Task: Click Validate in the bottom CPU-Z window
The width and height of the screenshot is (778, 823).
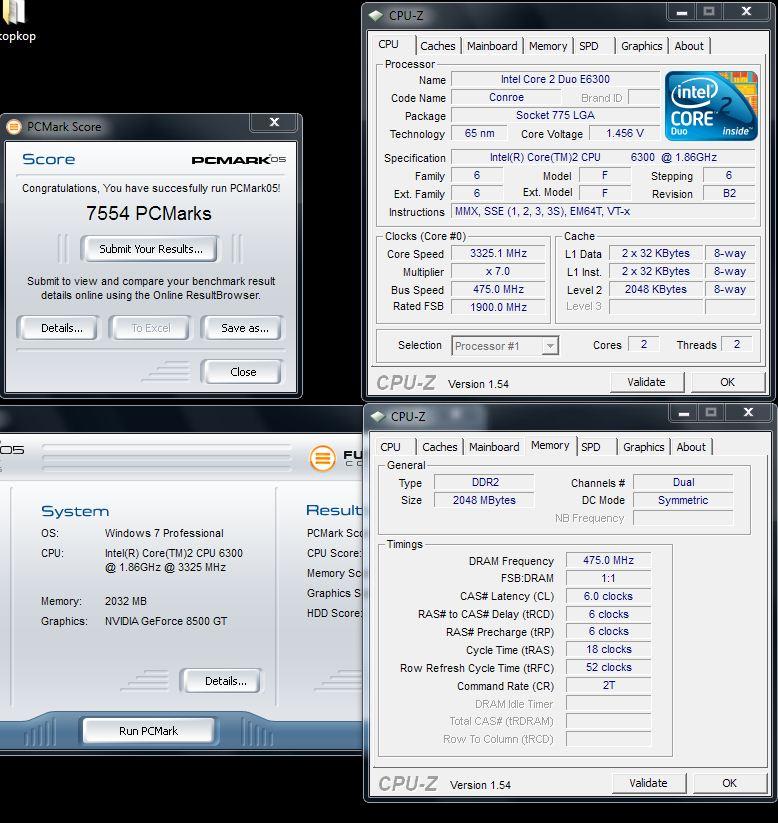Action: pyautogui.click(x=648, y=784)
